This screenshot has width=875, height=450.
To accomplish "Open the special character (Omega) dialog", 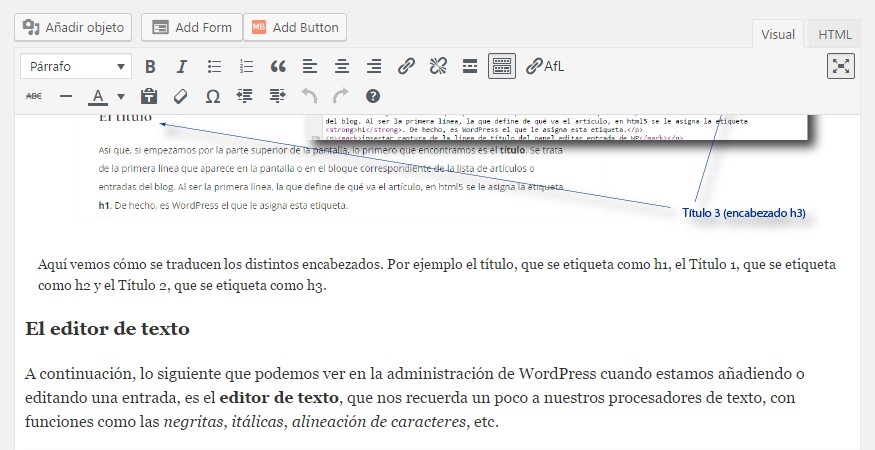I will click(212, 96).
